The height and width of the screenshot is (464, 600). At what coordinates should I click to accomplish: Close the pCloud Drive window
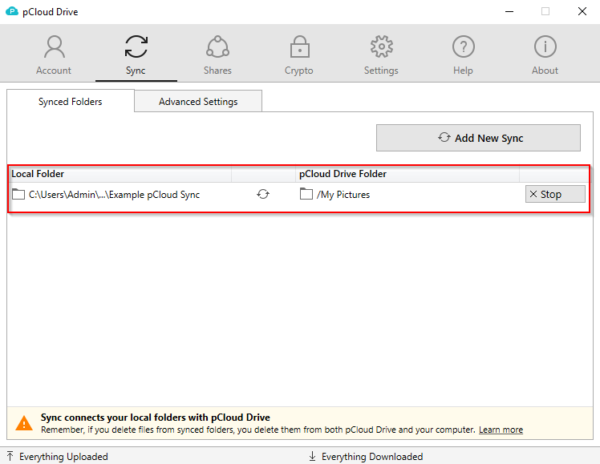tap(582, 11)
